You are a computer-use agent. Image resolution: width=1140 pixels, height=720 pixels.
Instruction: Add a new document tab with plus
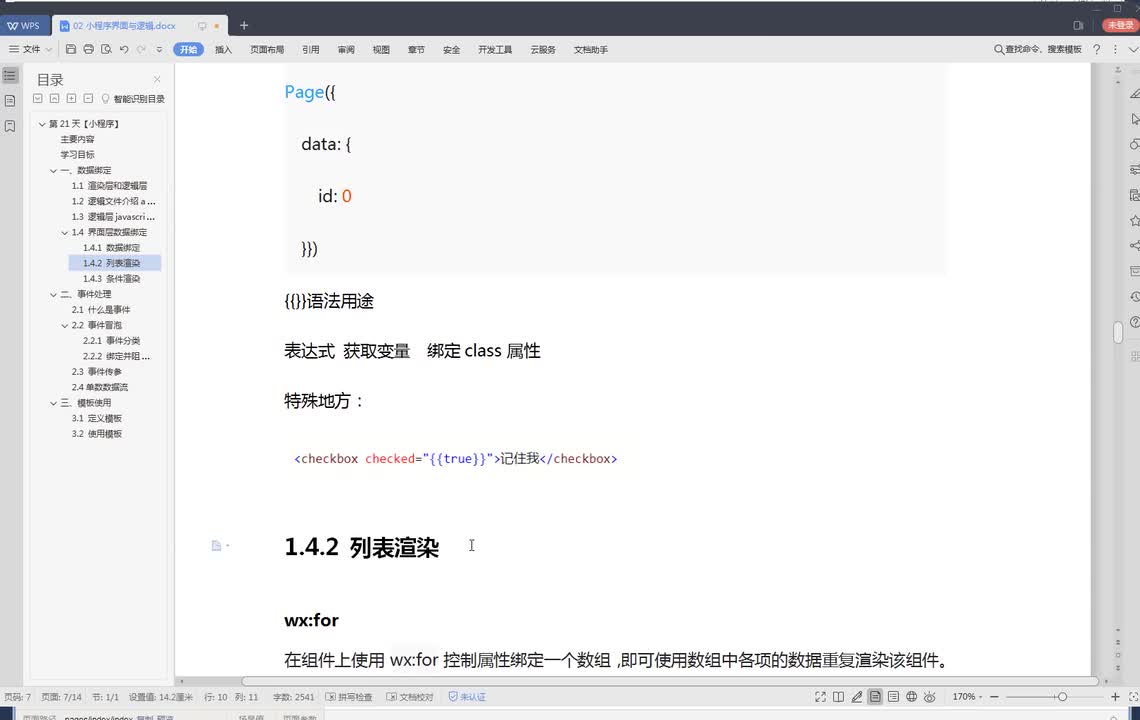244,25
